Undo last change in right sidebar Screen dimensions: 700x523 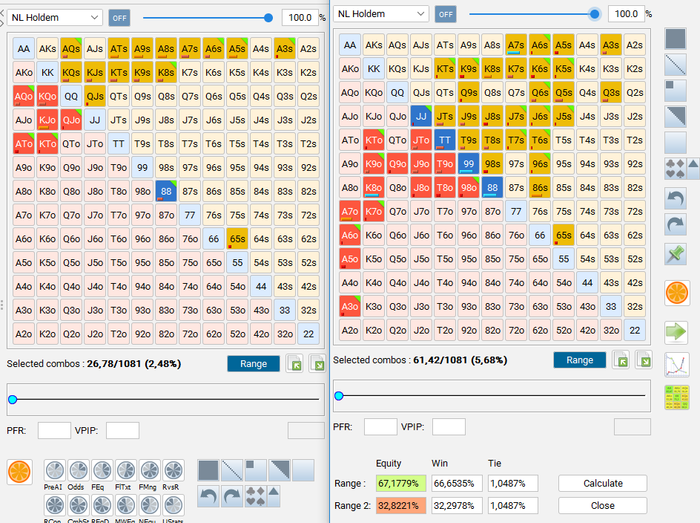pos(675,199)
